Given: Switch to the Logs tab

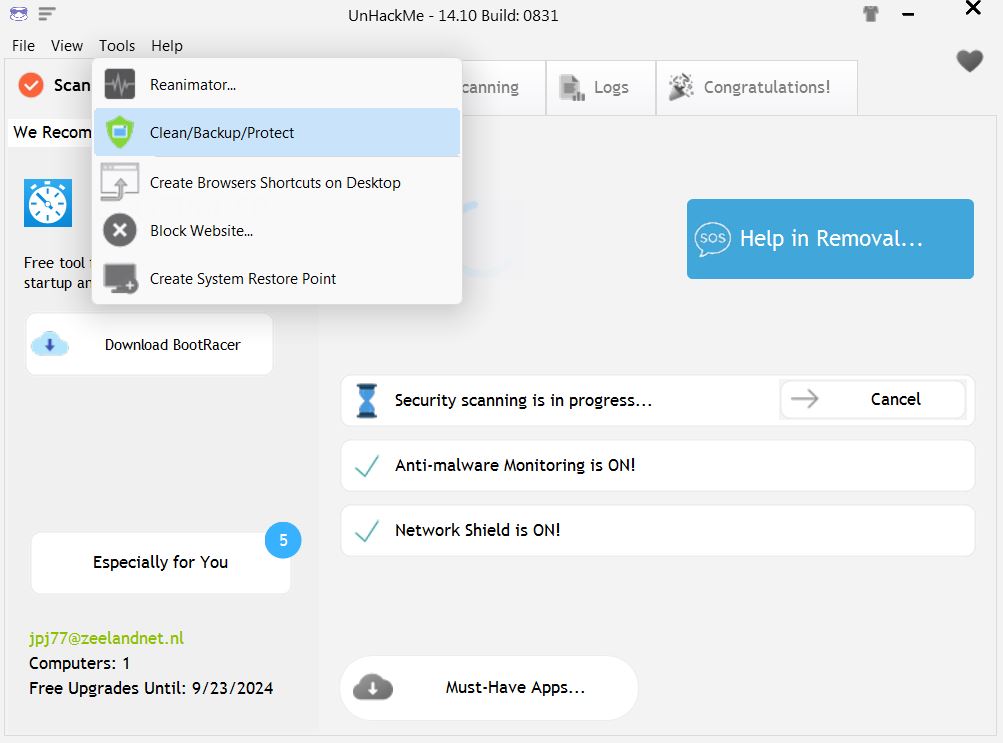Looking at the screenshot, I should point(601,88).
